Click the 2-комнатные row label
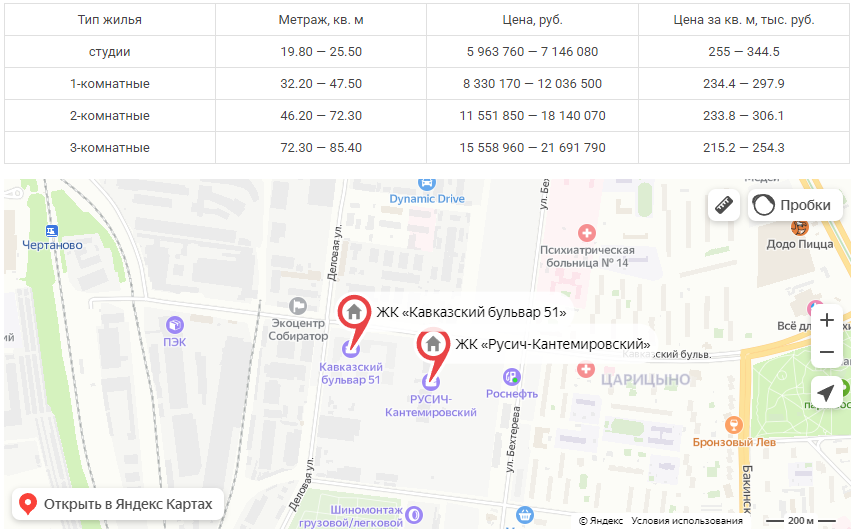Screen dimensions: 854x532 (109, 116)
